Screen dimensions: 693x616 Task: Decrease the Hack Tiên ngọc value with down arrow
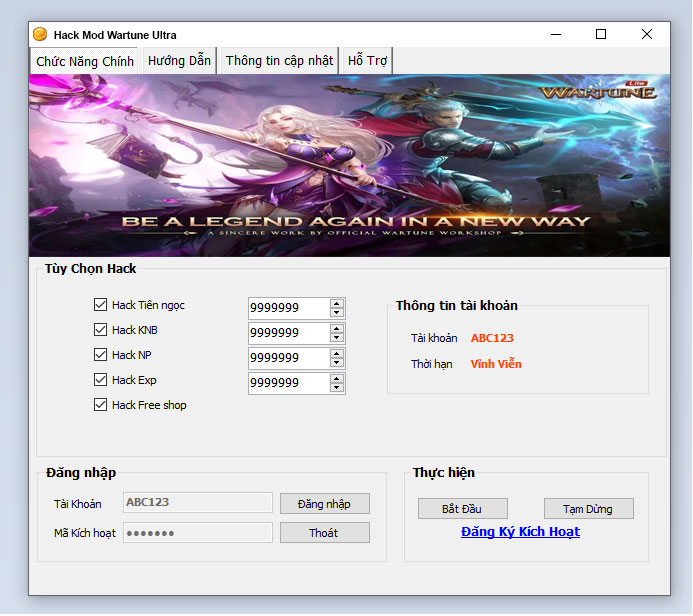tap(337, 313)
